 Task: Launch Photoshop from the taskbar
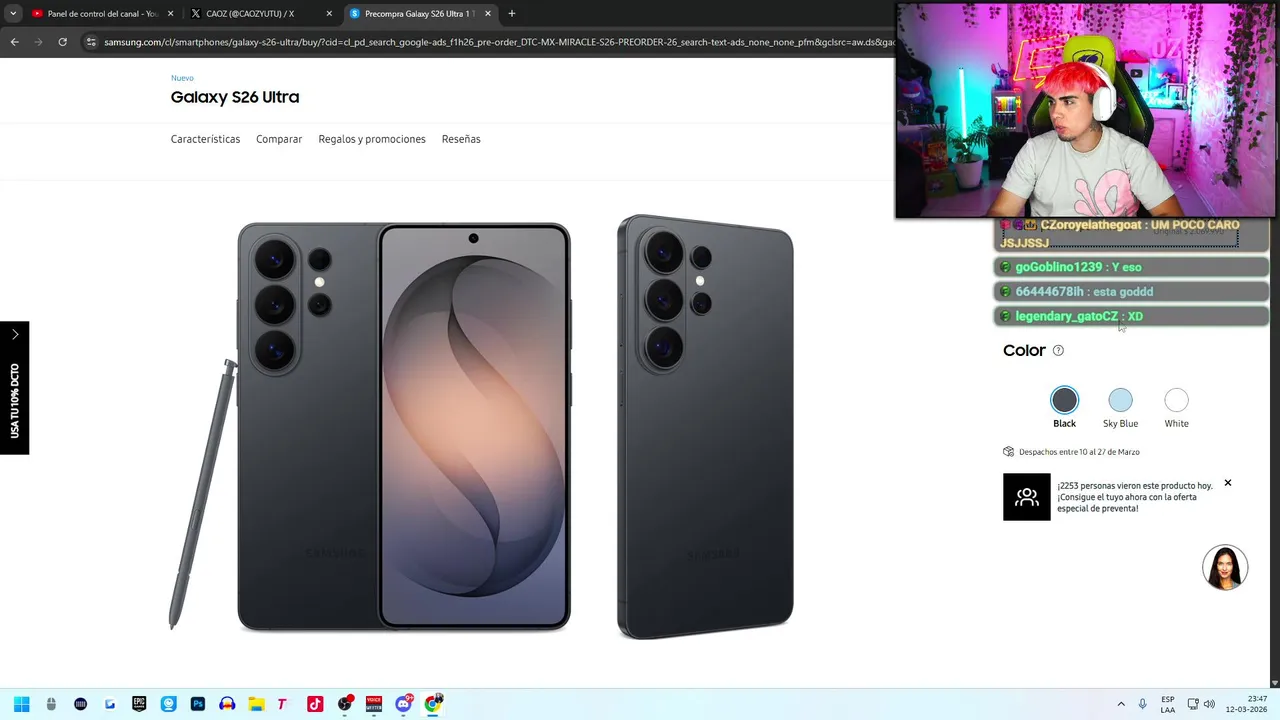point(198,704)
